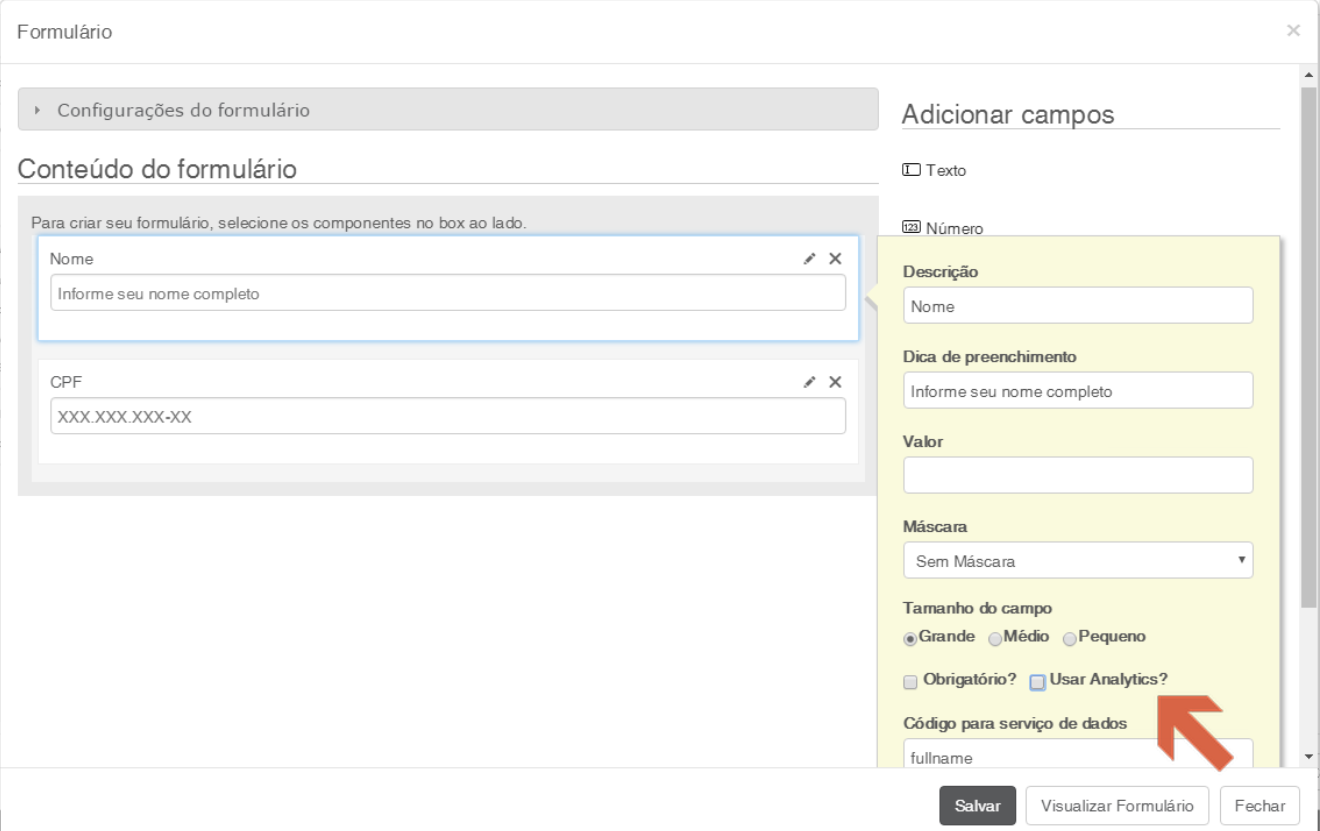Click the Nome preview input in form content
Viewport: 1320px width, 831px height.
click(x=448, y=293)
